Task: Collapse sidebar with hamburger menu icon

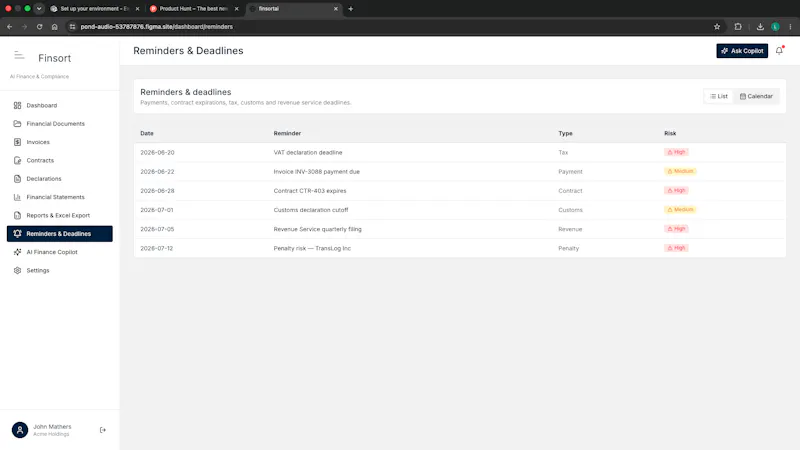Action: point(19,55)
